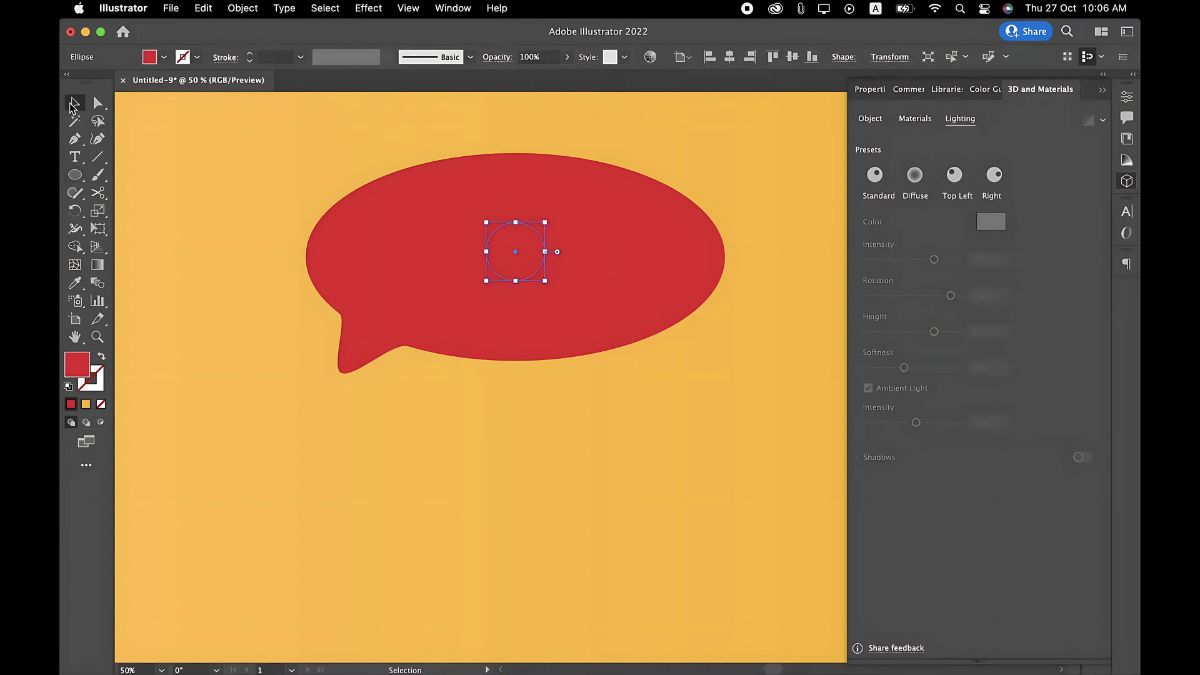Select the Column Graph tool

(98, 301)
